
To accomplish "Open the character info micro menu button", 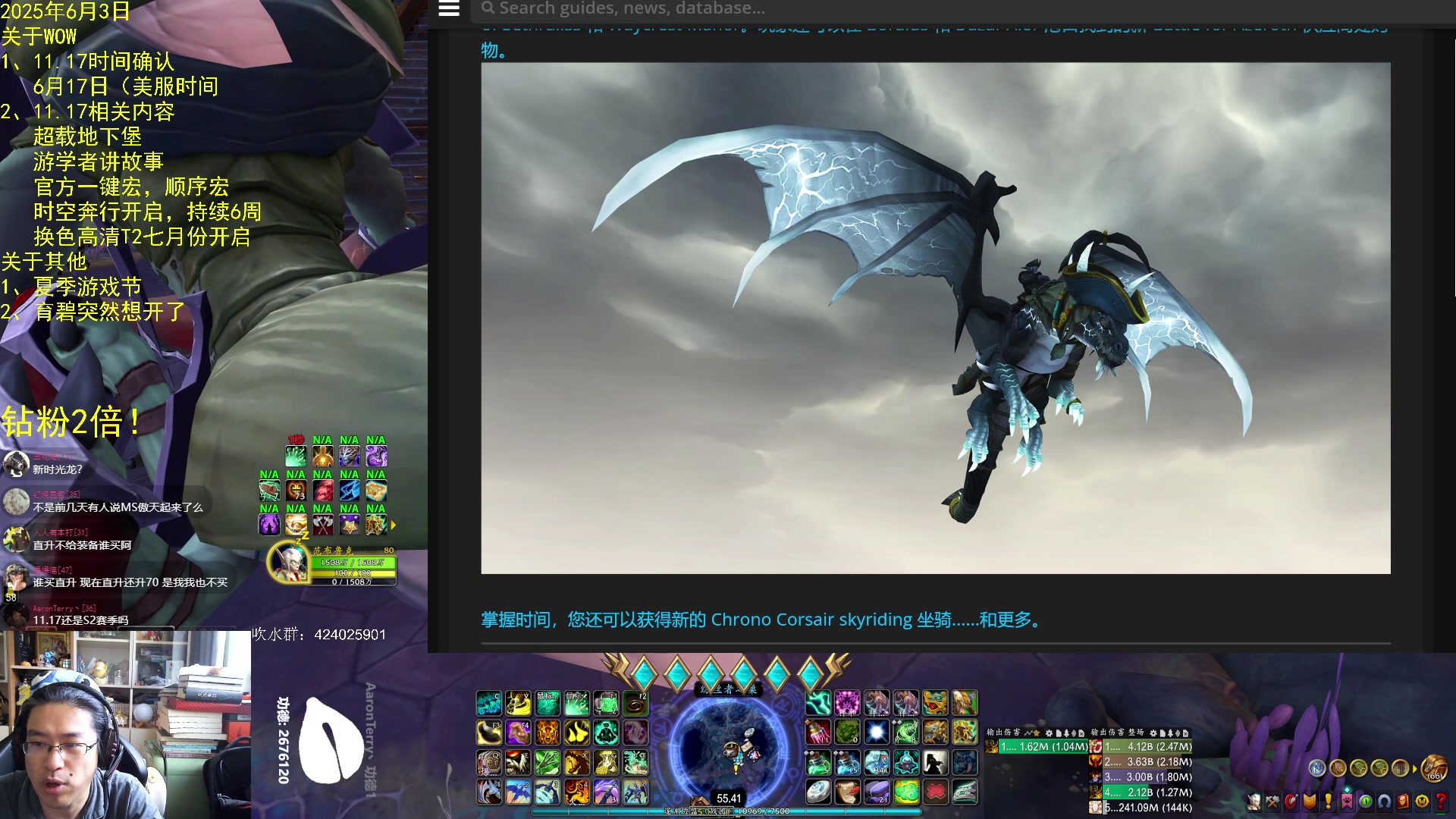I will pos(1254,801).
